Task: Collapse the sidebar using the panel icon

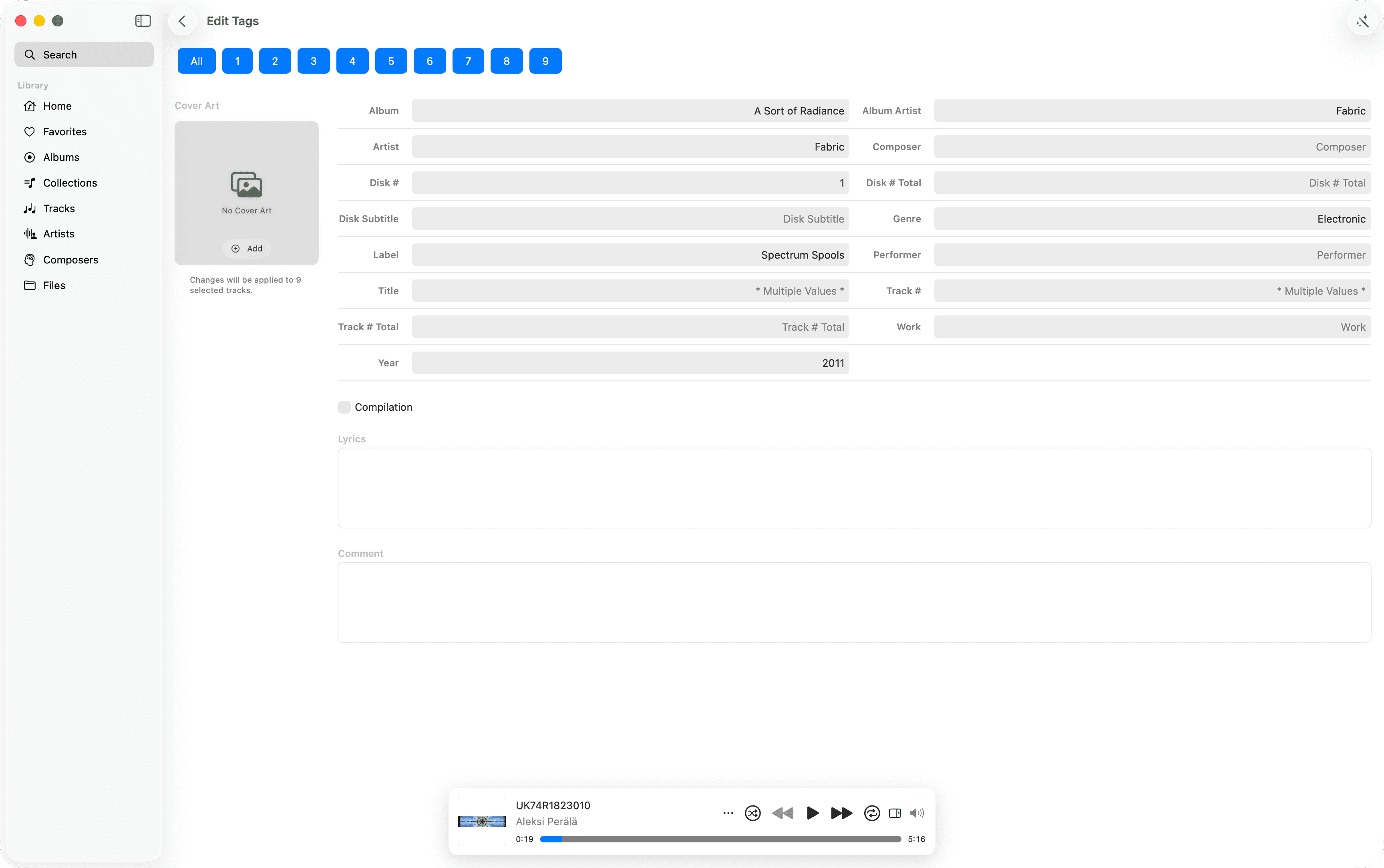Action: point(142,21)
